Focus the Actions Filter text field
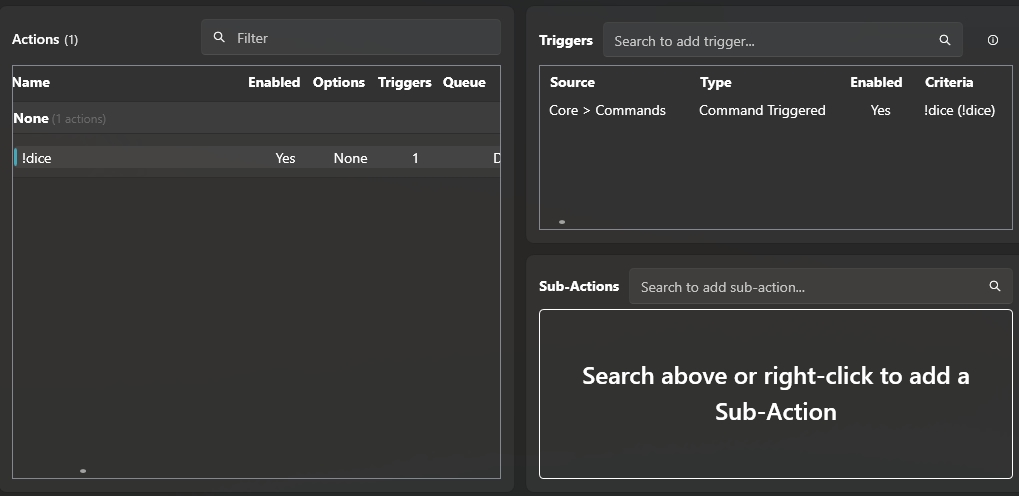 pos(360,38)
